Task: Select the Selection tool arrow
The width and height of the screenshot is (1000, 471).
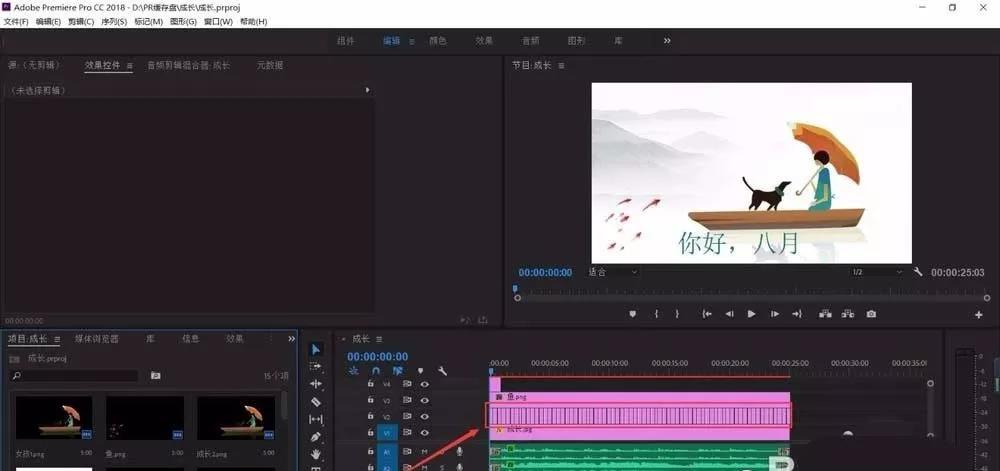Action: click(316, 349)
